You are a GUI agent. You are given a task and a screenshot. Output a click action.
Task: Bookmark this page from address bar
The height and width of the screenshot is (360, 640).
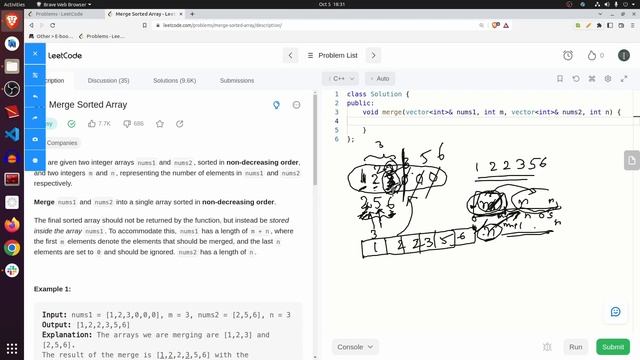[145, 25]
